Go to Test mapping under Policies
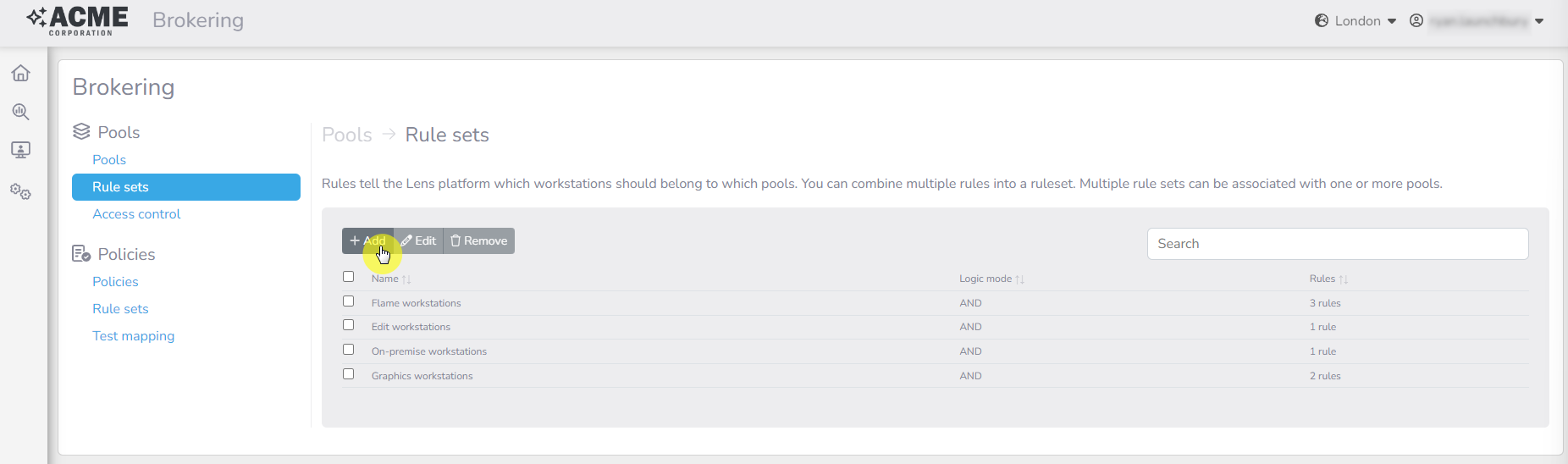 tap(133, 336)
